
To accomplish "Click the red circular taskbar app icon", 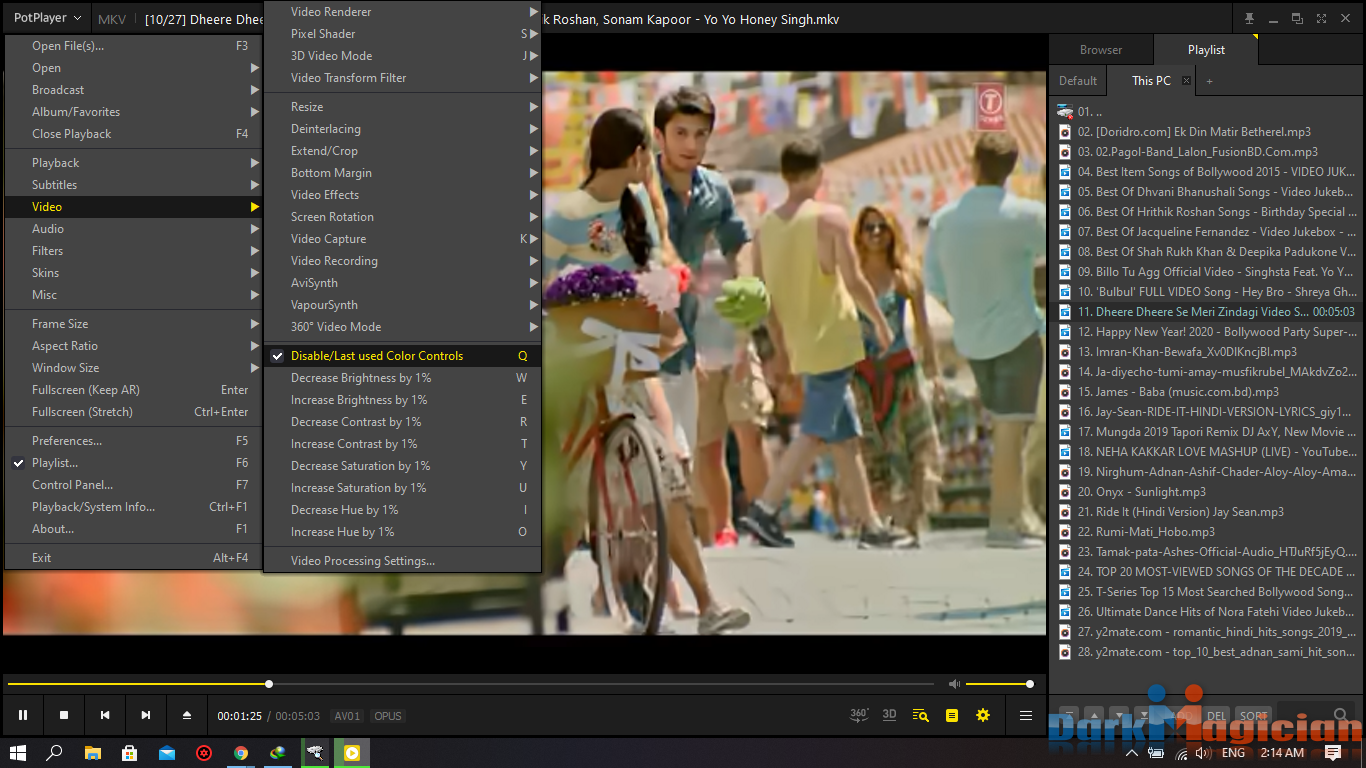I will pyautogui.click(x=204, y=752).
